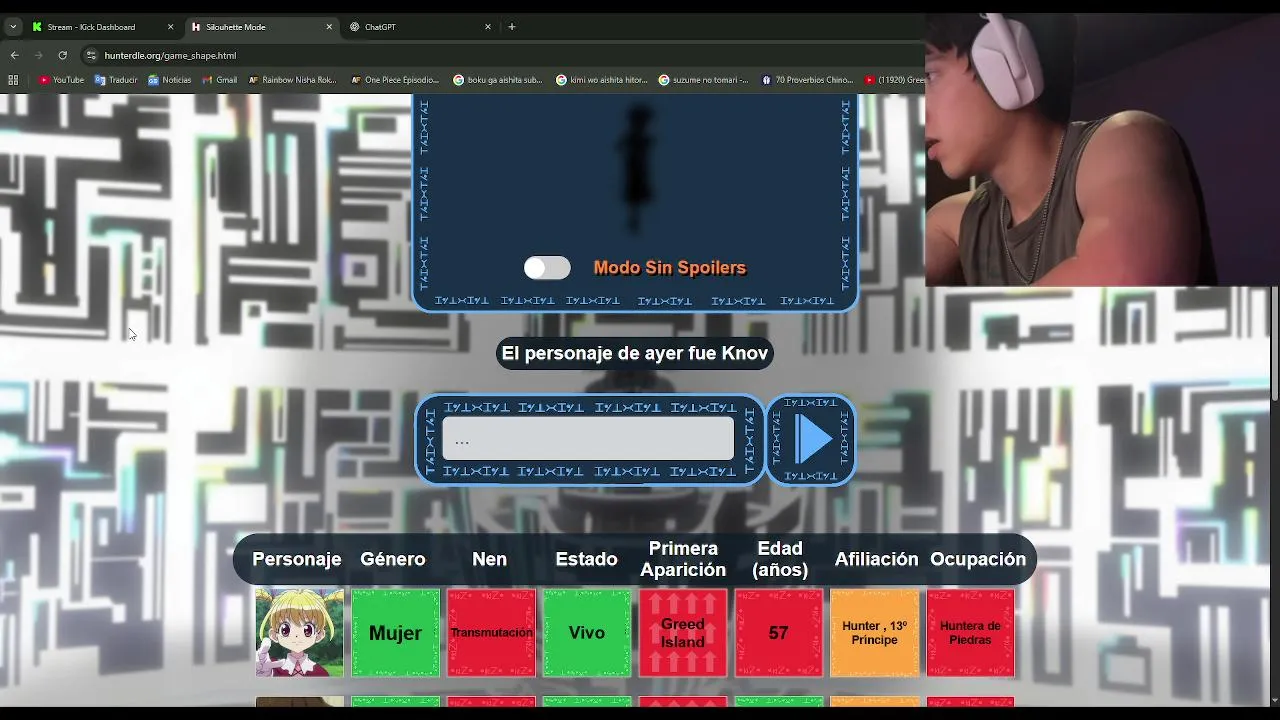
Task: Open the apps grid in bookmarks bar
Action: [13, 80]
